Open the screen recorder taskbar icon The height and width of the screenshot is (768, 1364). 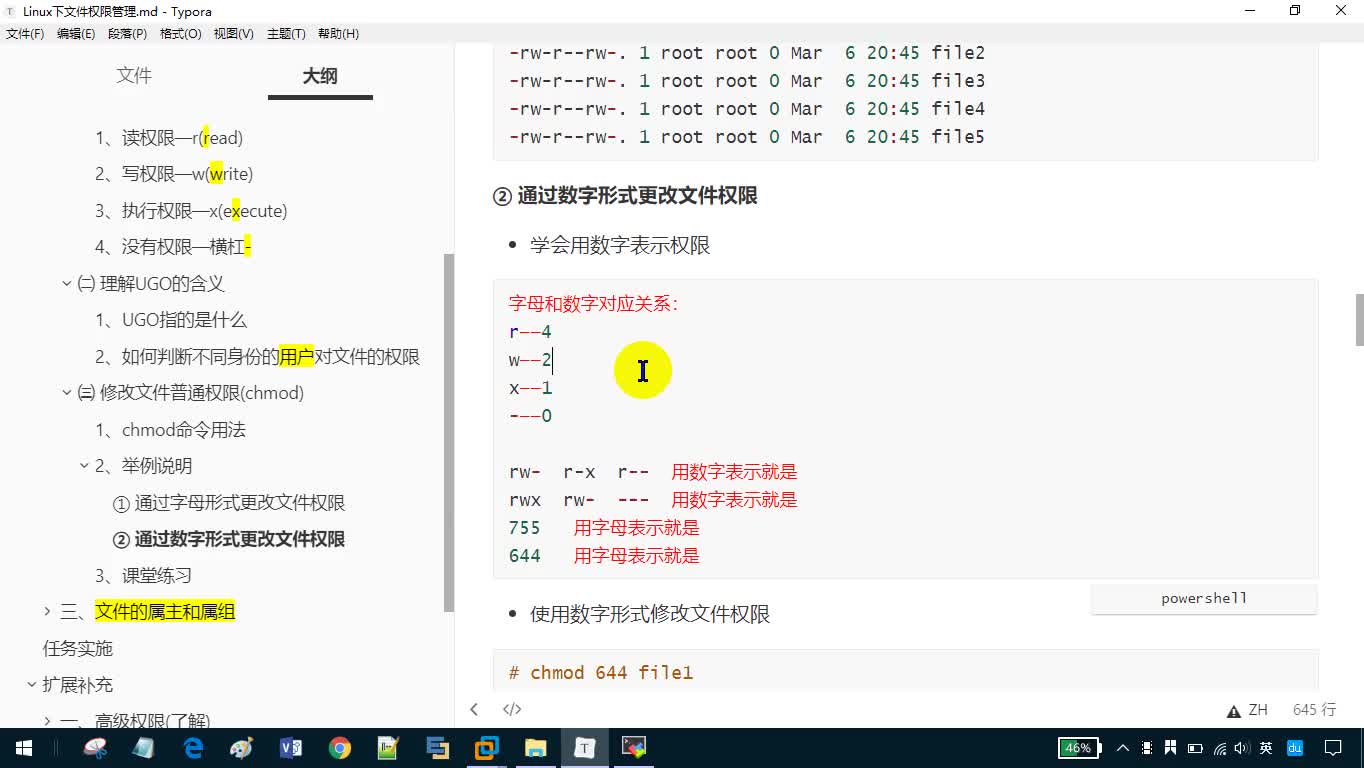click(x=634, y=748)
